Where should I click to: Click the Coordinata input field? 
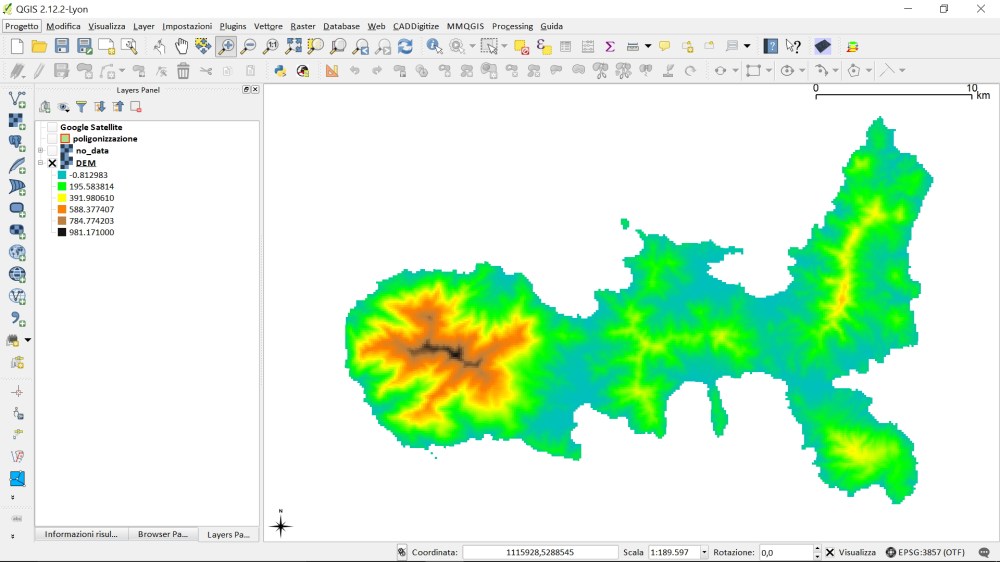point(539,552)
